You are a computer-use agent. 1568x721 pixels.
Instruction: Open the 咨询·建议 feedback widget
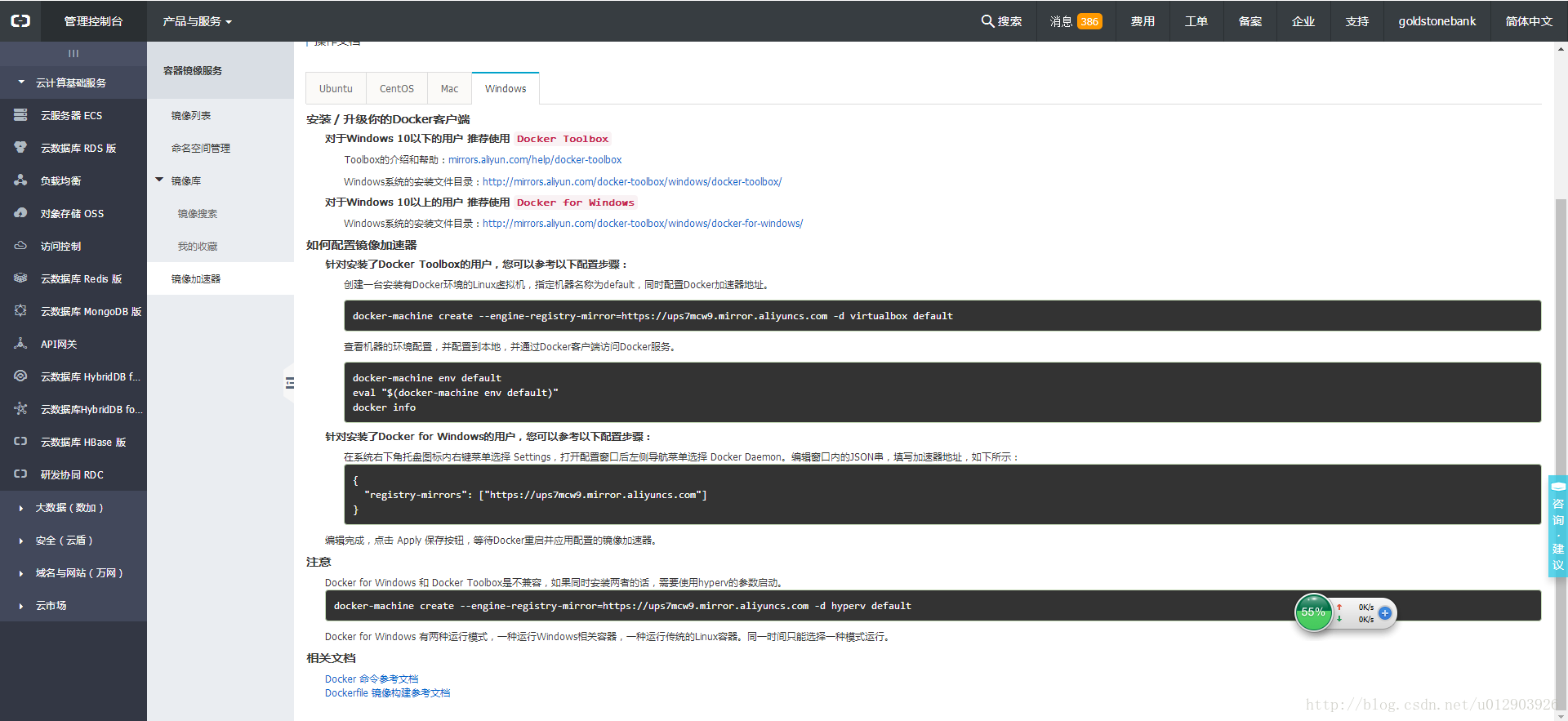coord(1558,527)
